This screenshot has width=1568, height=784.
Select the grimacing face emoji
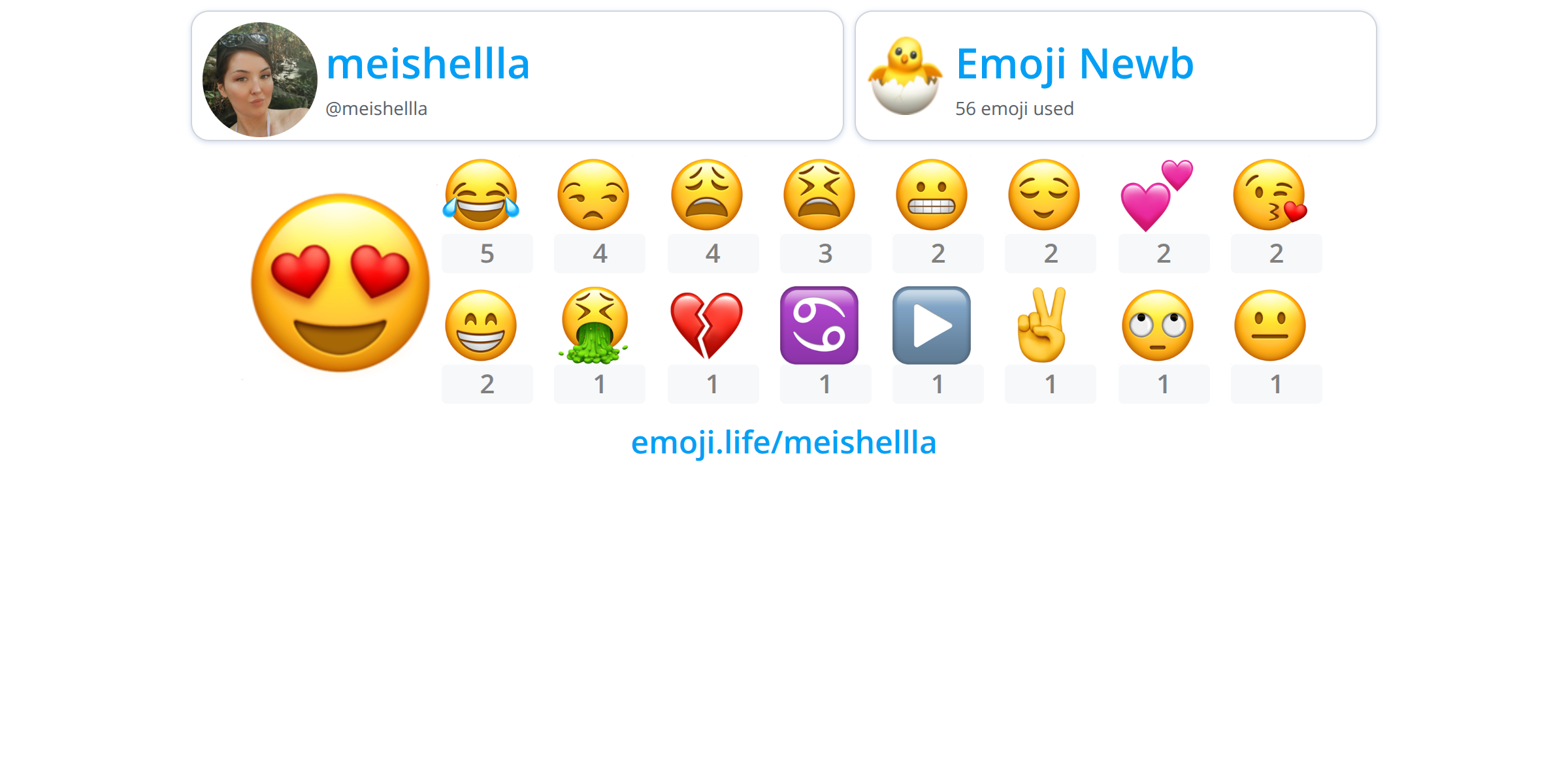point(932,195)
